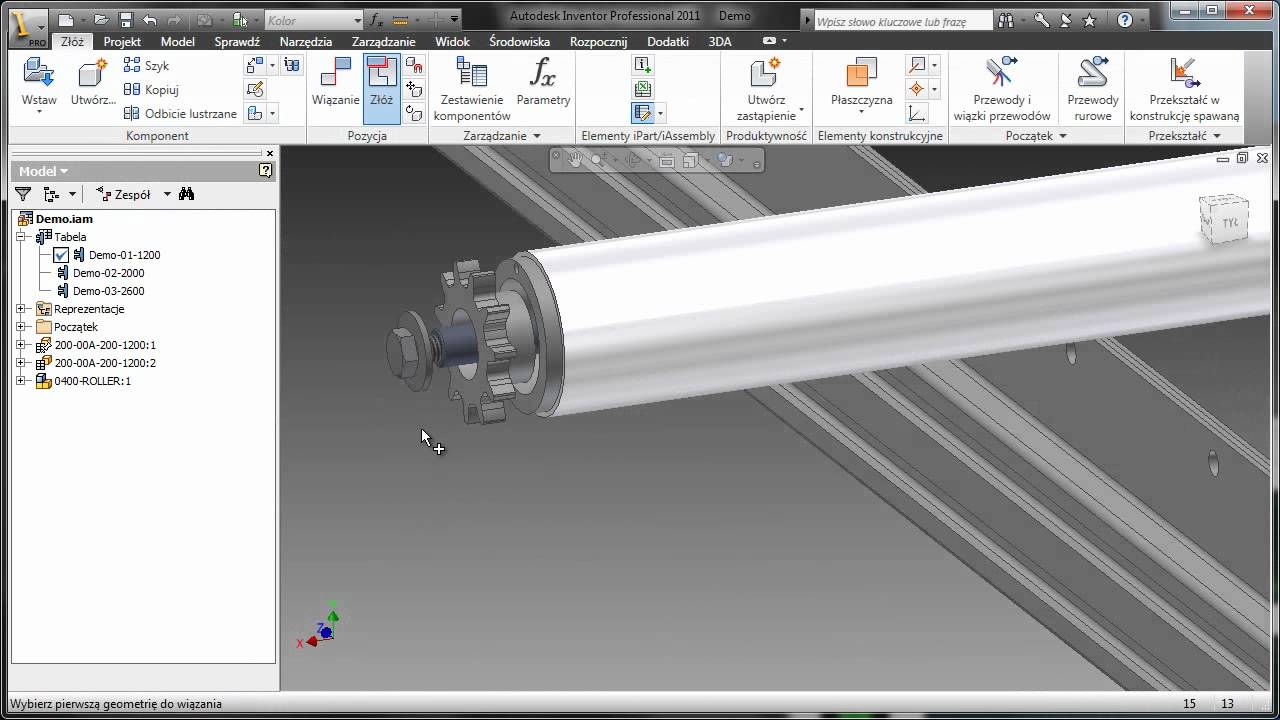Click the Utwórz zastąpienie icon
The width and height of the screenshot is (1280, 720).
(765, 74)
